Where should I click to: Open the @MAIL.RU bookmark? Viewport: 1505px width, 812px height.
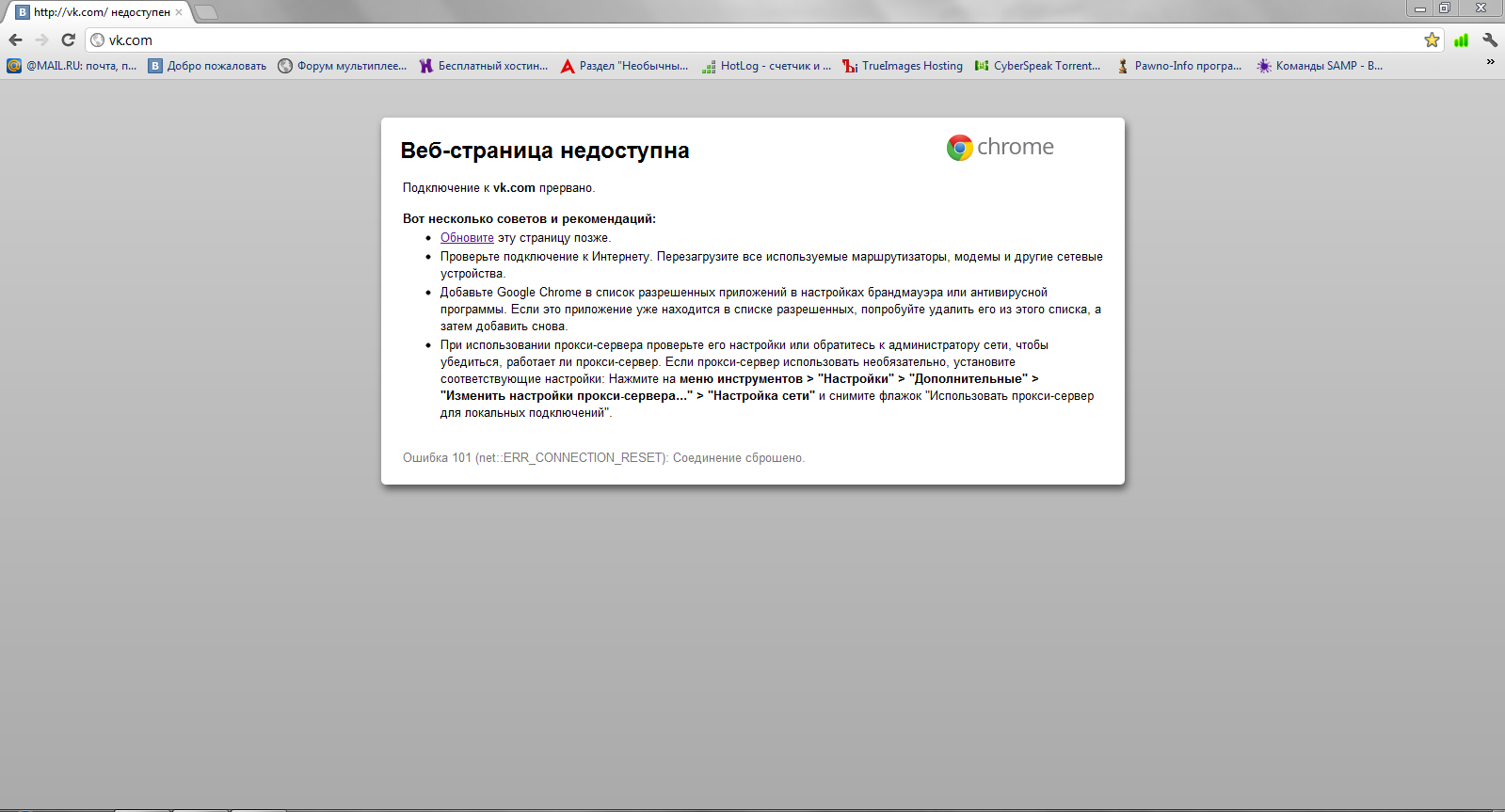point(72,66)
